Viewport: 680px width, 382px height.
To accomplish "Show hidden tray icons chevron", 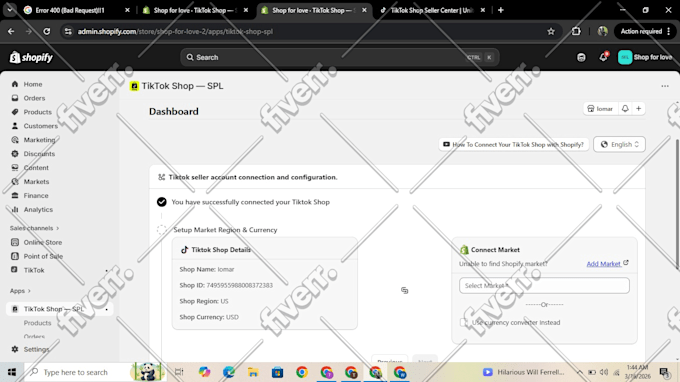I will pyautogui.click(x=579, y=372).
